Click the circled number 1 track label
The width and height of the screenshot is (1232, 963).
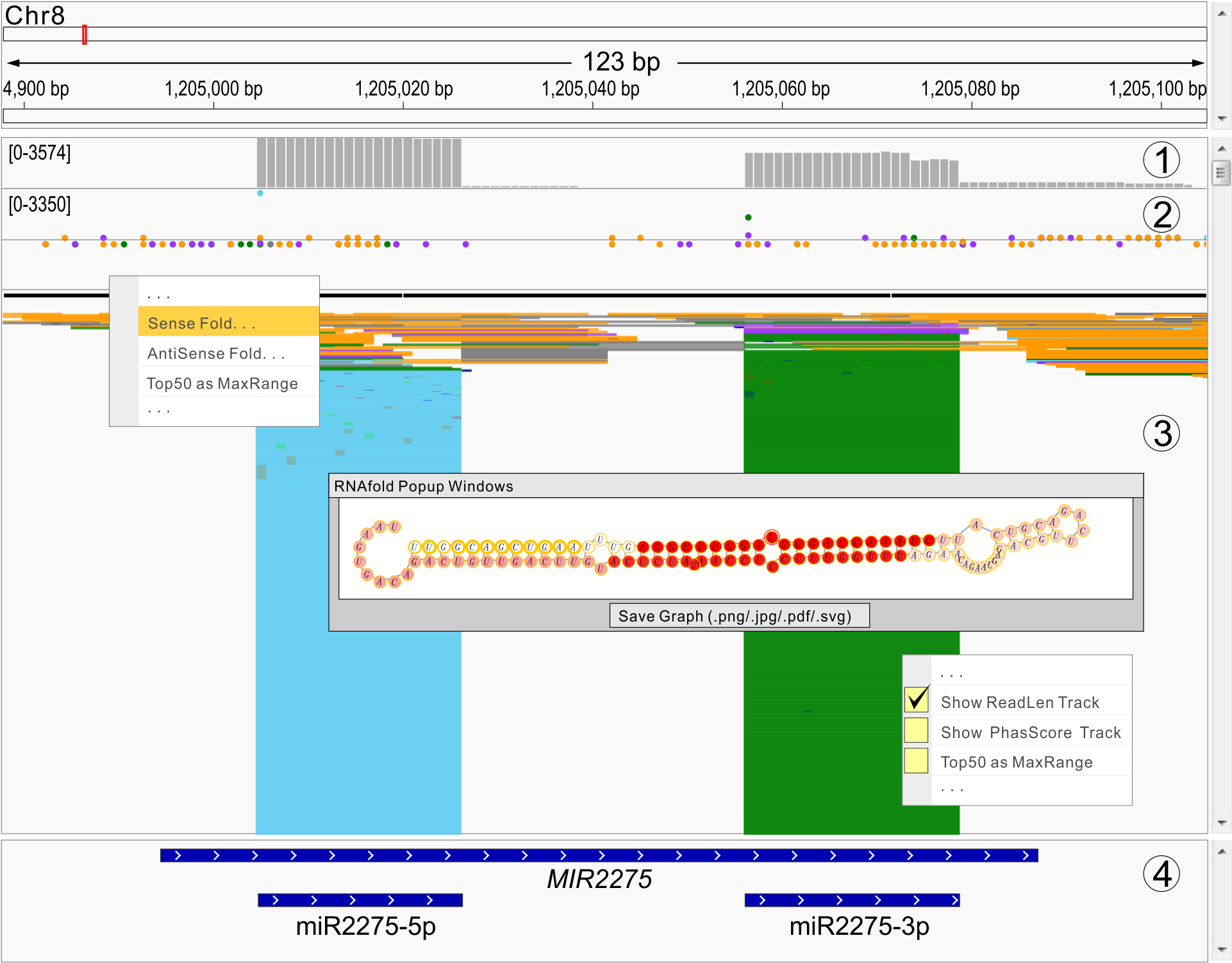pos(1161,160)
